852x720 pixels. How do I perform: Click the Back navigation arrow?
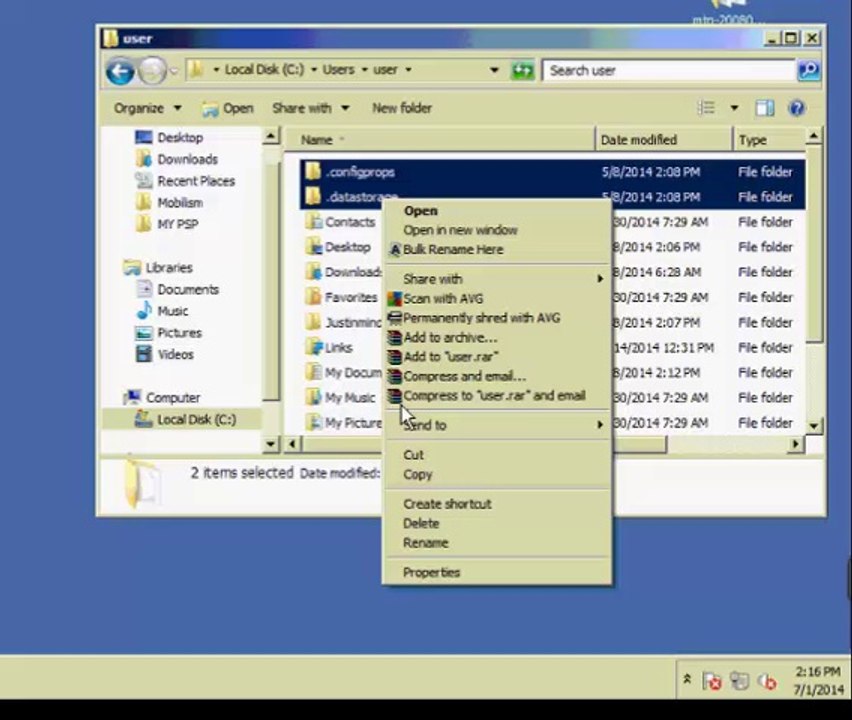(x=120, y=71)
